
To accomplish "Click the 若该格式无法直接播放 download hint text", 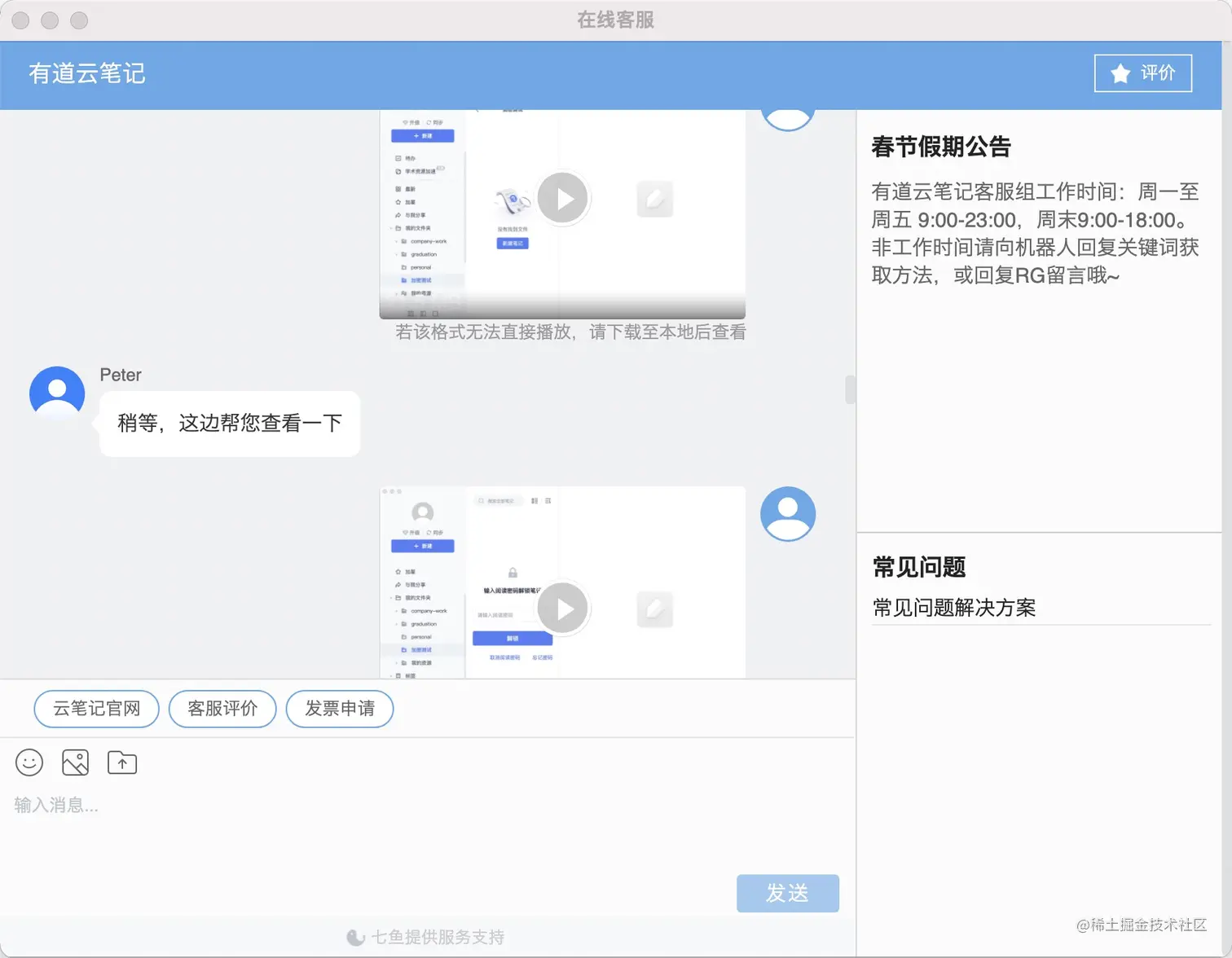I will click(570, 332).
